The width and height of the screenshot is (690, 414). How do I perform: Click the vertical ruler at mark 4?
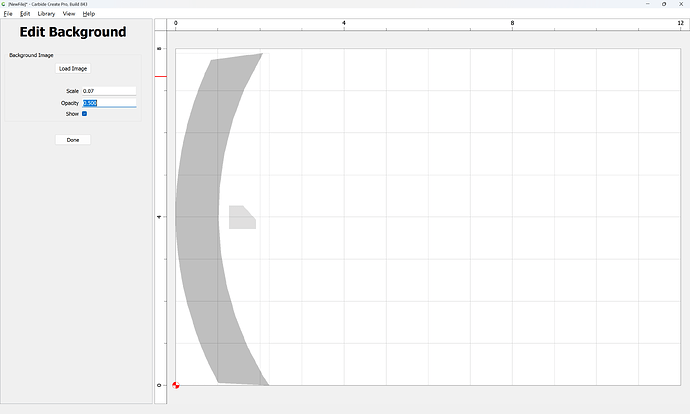161,217
